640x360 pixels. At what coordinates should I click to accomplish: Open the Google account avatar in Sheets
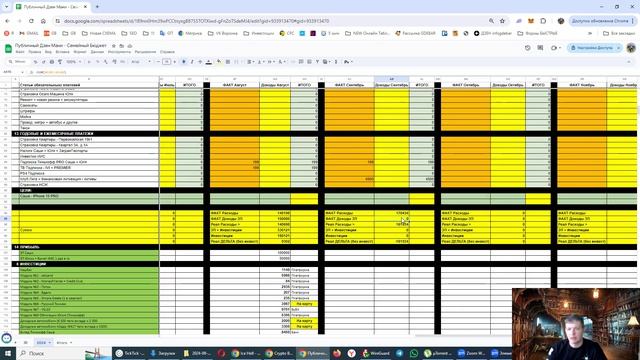tap(631, 48)
